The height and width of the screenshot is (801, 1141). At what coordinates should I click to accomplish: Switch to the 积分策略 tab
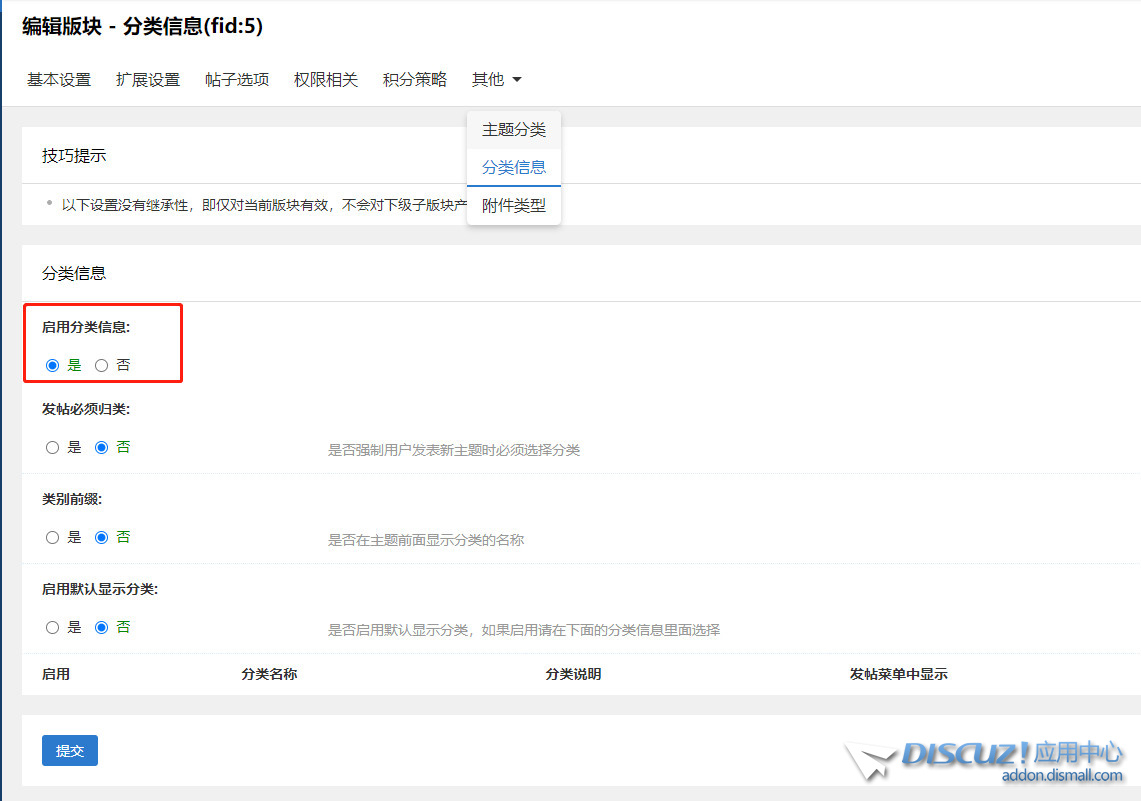(x=414, y=79)
